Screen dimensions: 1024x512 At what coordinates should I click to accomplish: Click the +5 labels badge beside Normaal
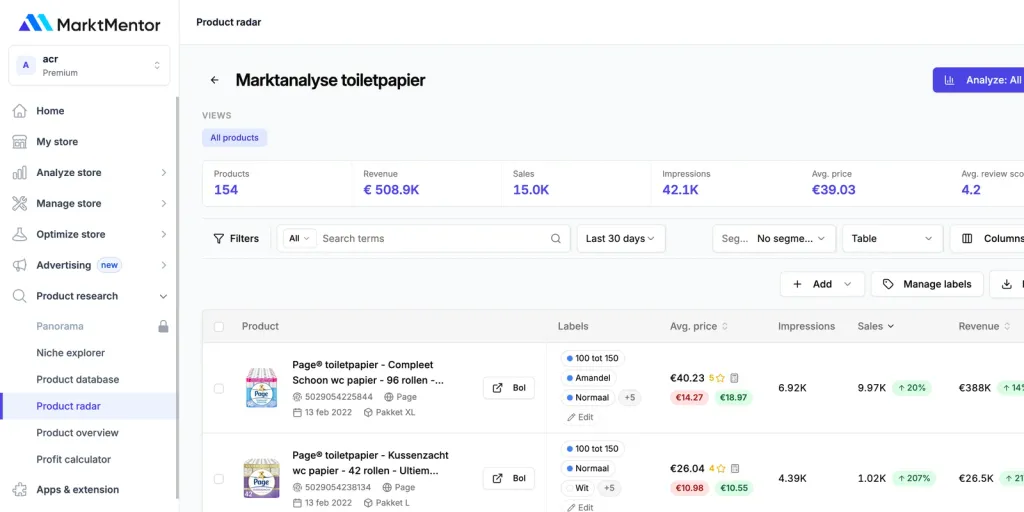coord(630,397)
